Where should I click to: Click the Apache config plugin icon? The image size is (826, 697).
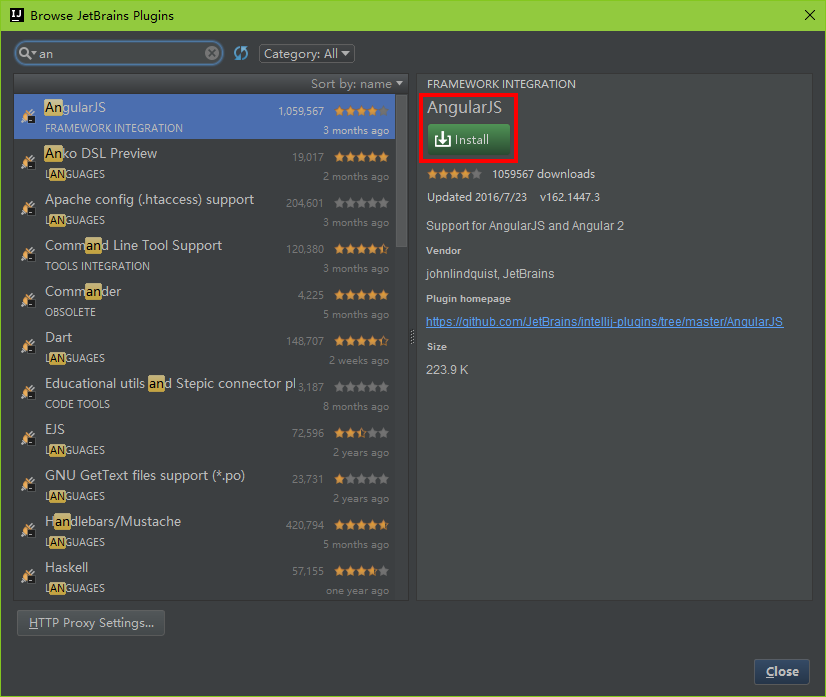(x=28, y=208)
